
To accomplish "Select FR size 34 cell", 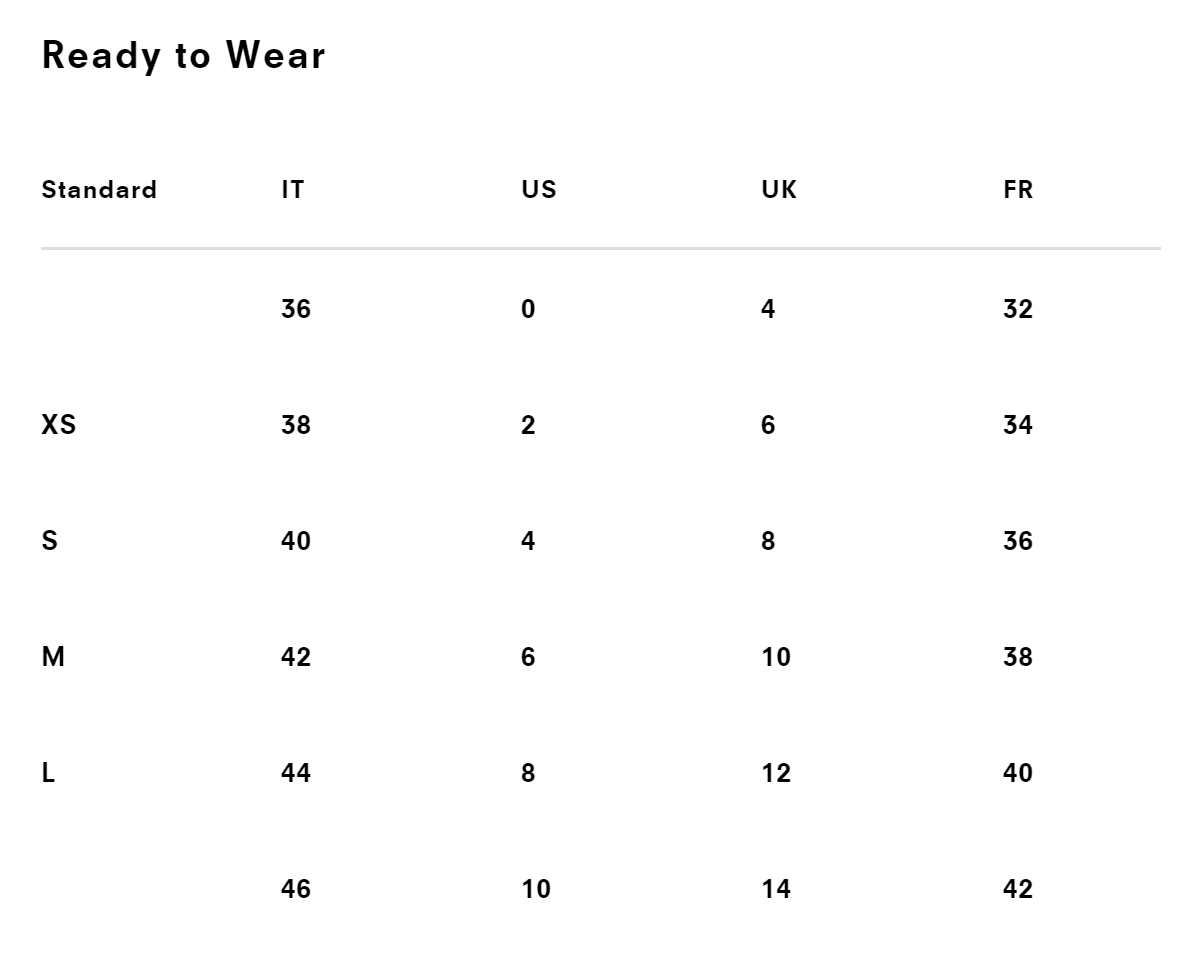I will coord(1018,425).
